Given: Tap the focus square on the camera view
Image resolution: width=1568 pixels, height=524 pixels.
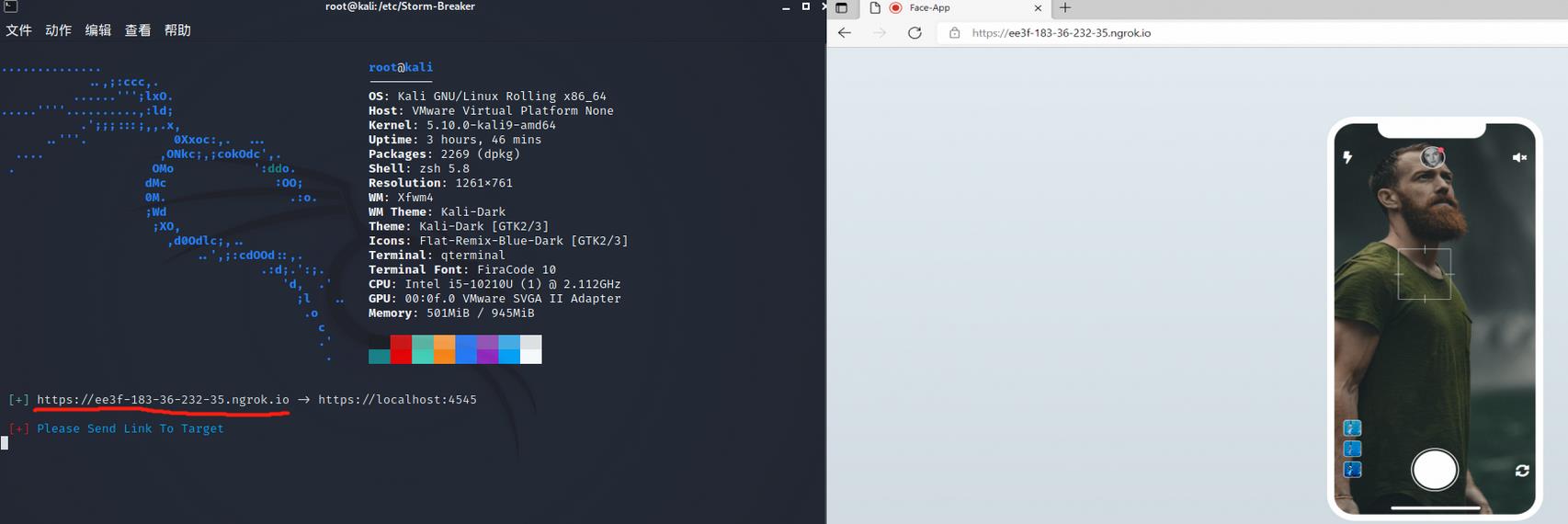Looking at the screenshot, I should tap(1425, 274).
